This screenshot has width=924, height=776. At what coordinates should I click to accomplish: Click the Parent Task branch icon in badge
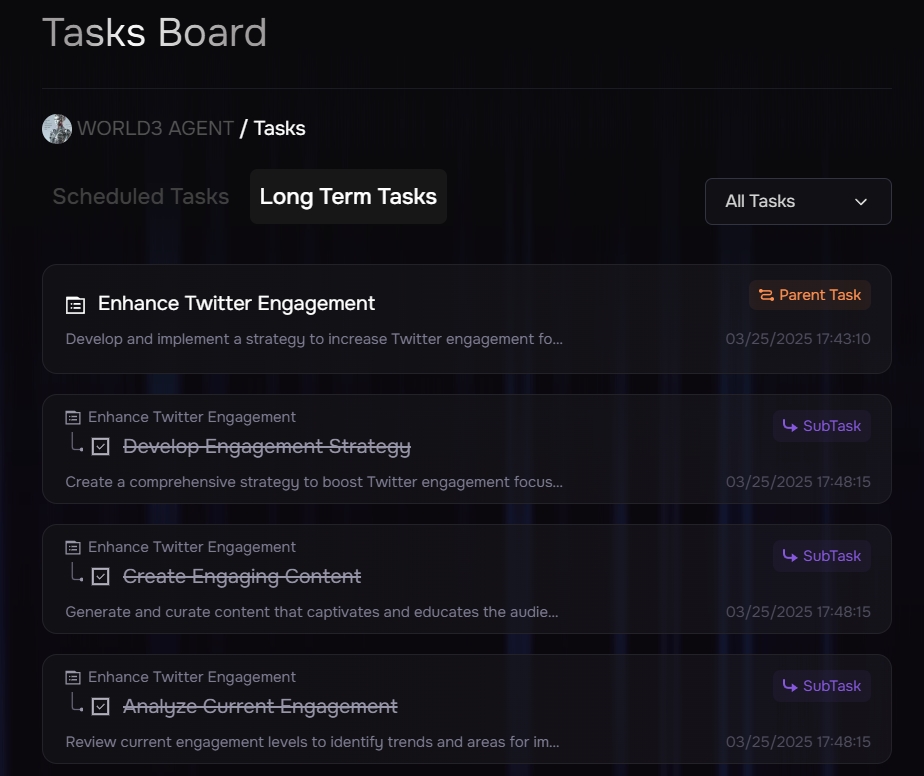pyautogui.click(x=766, y=295)
